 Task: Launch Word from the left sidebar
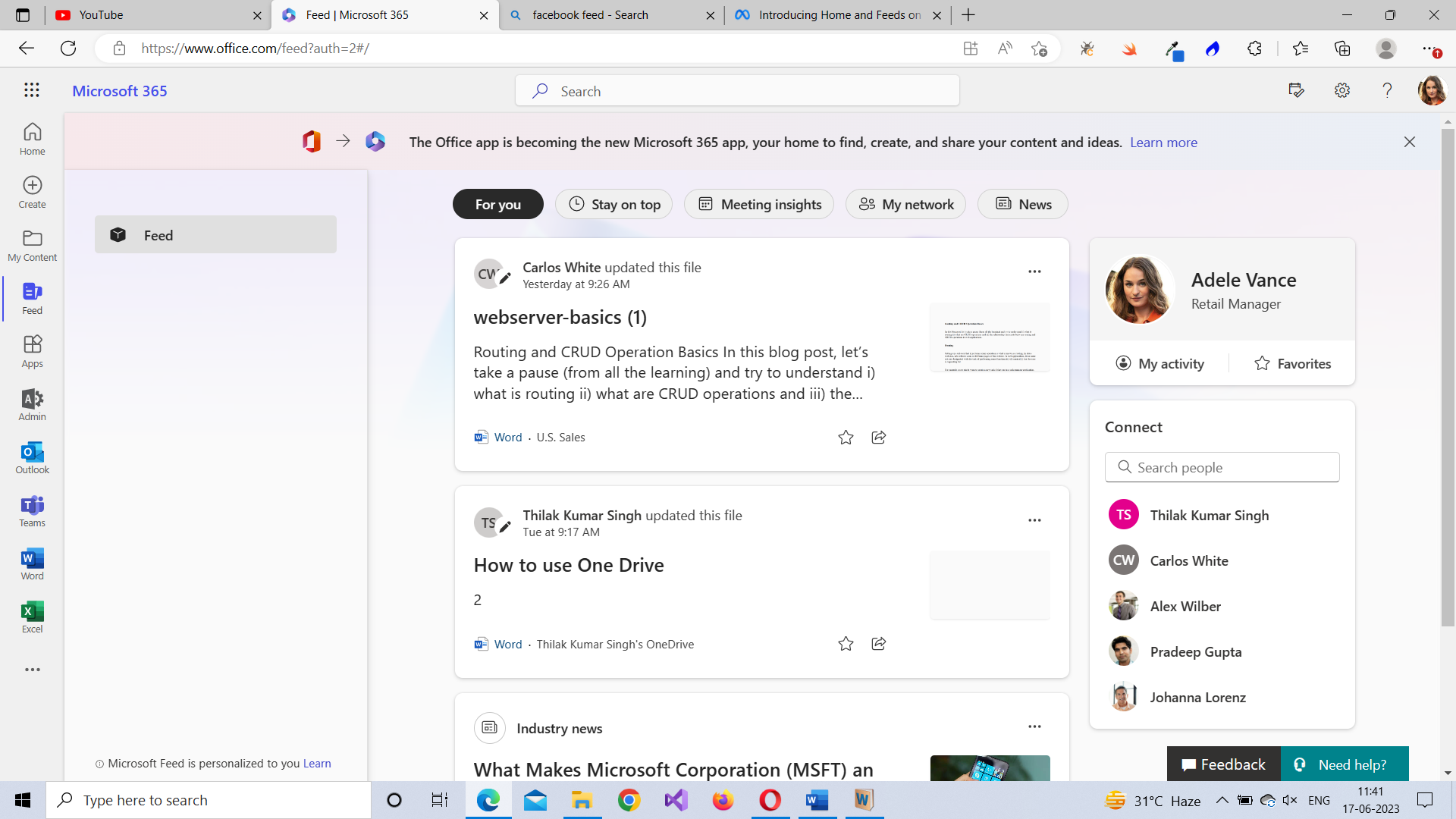point(32,563)
